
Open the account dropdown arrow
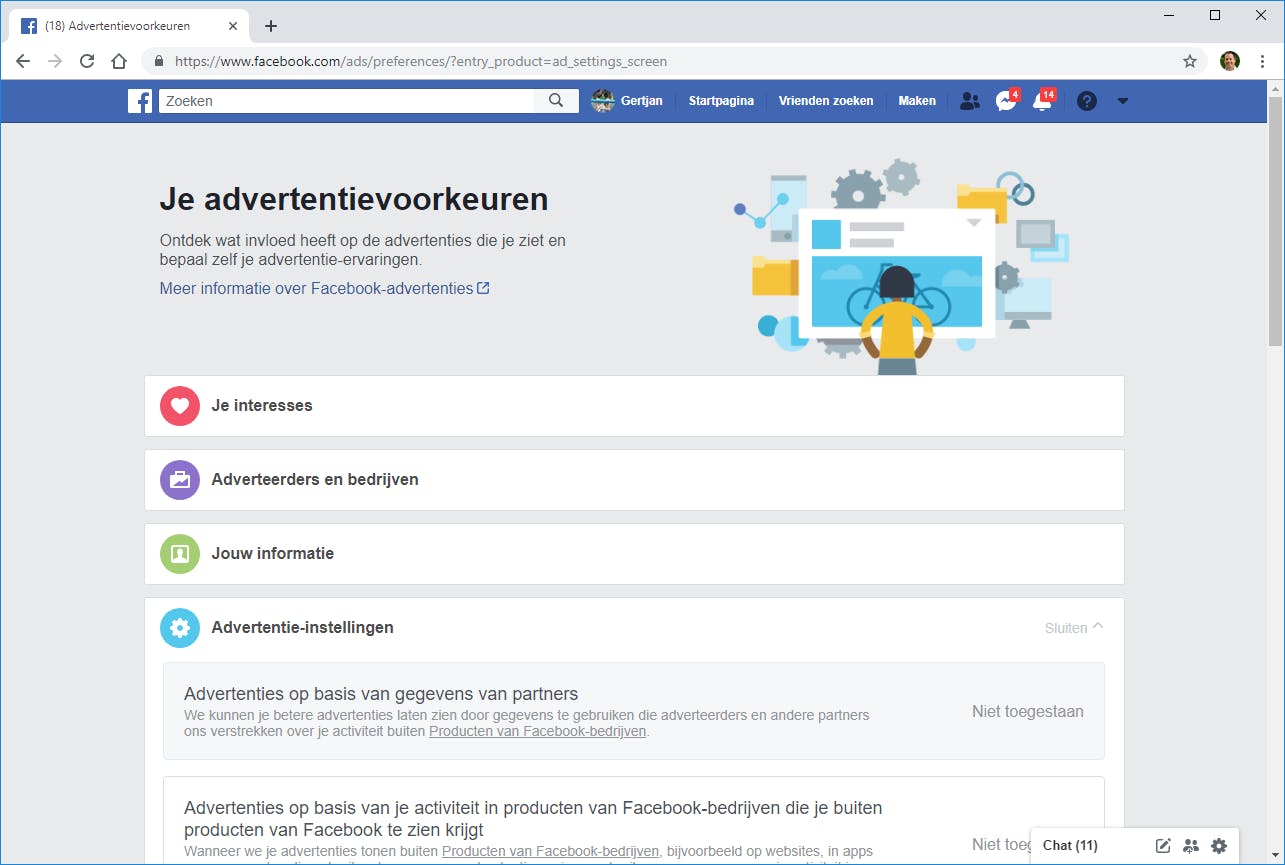tap(1122, 101)
